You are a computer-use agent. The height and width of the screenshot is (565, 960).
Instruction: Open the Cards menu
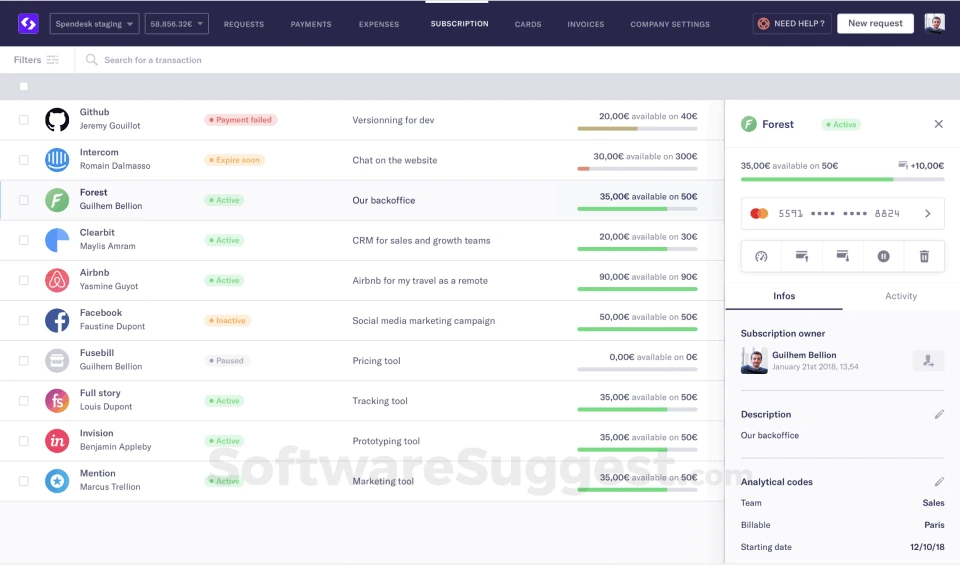tap(528, 24)
